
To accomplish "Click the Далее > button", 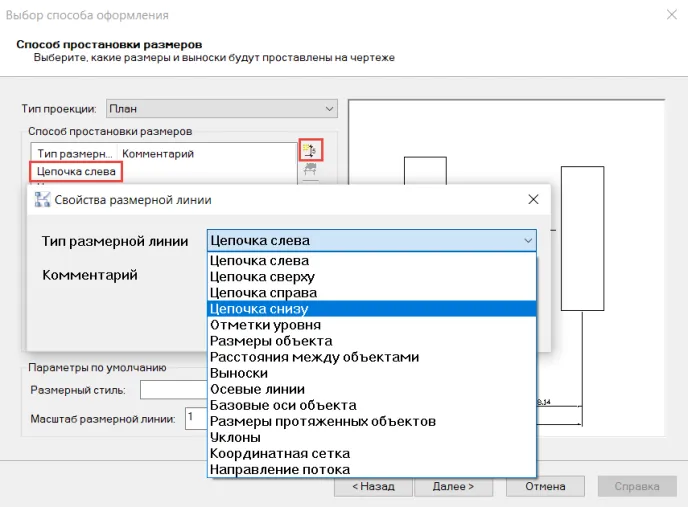I will 458,486.
